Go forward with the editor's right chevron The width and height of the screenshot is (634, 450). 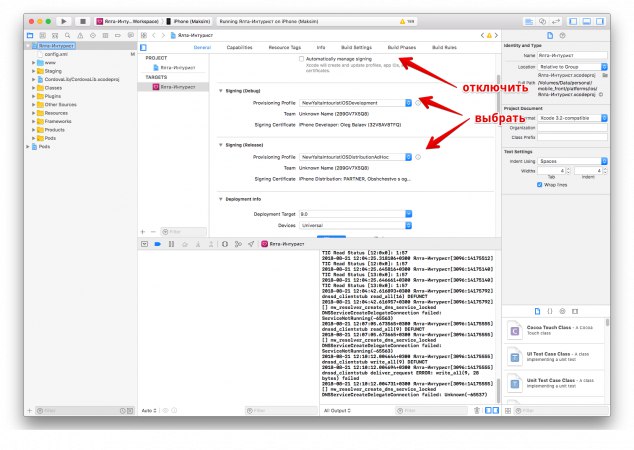click(163, 36)
